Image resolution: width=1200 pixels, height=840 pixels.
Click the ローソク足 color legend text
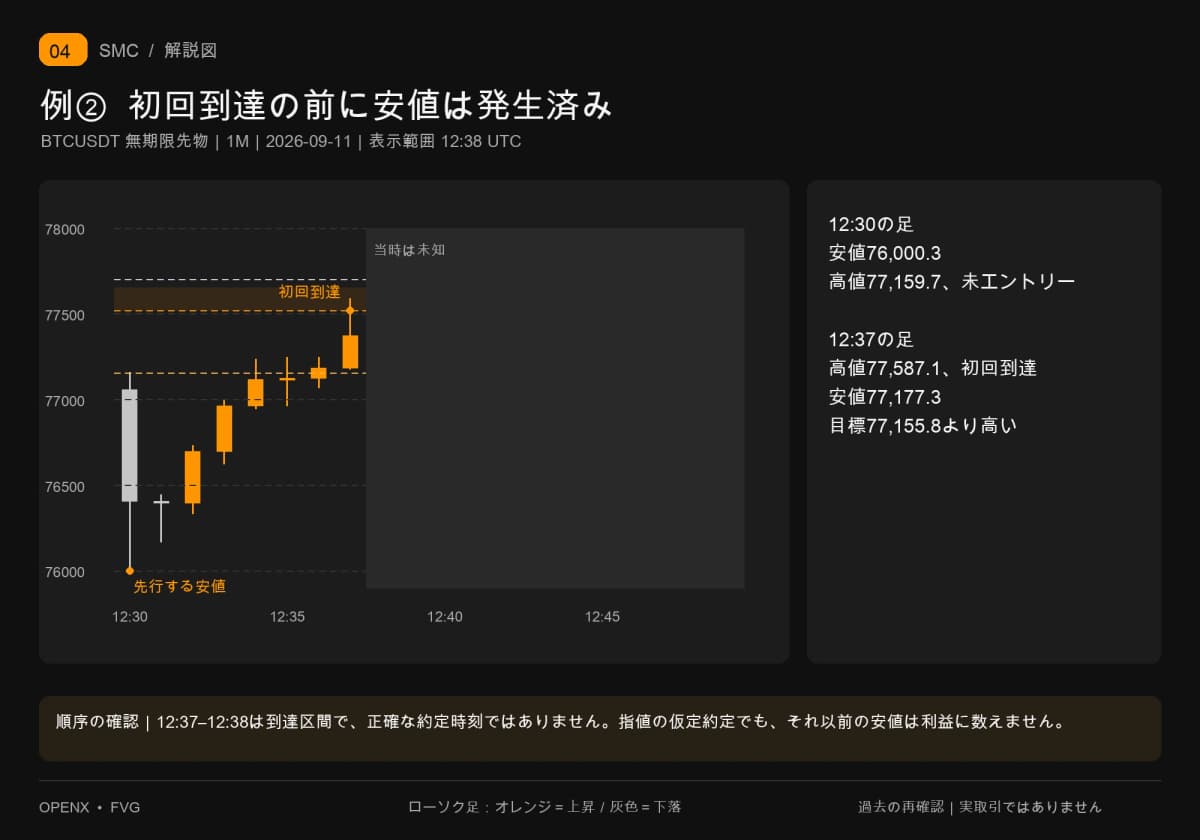click(545, 807)
